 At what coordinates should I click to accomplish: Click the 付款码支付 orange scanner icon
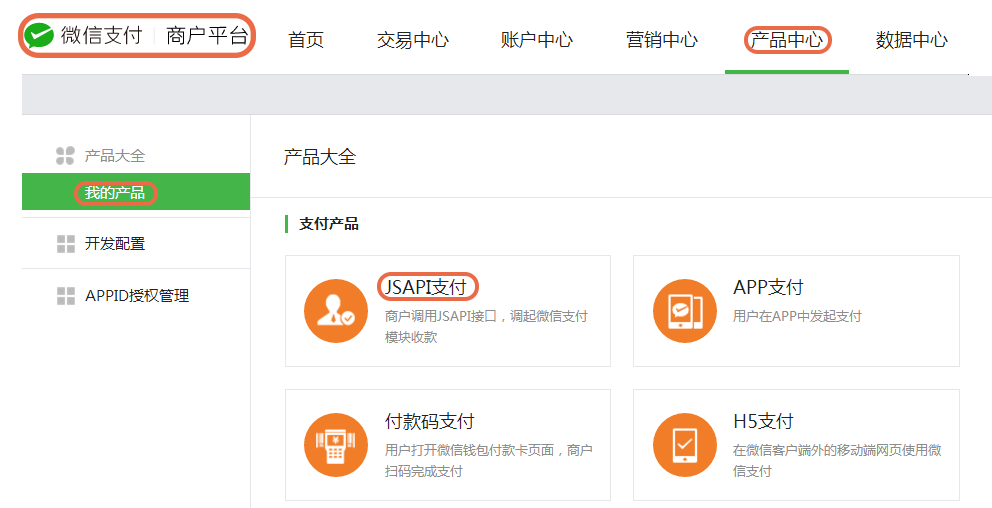[336, 445]
